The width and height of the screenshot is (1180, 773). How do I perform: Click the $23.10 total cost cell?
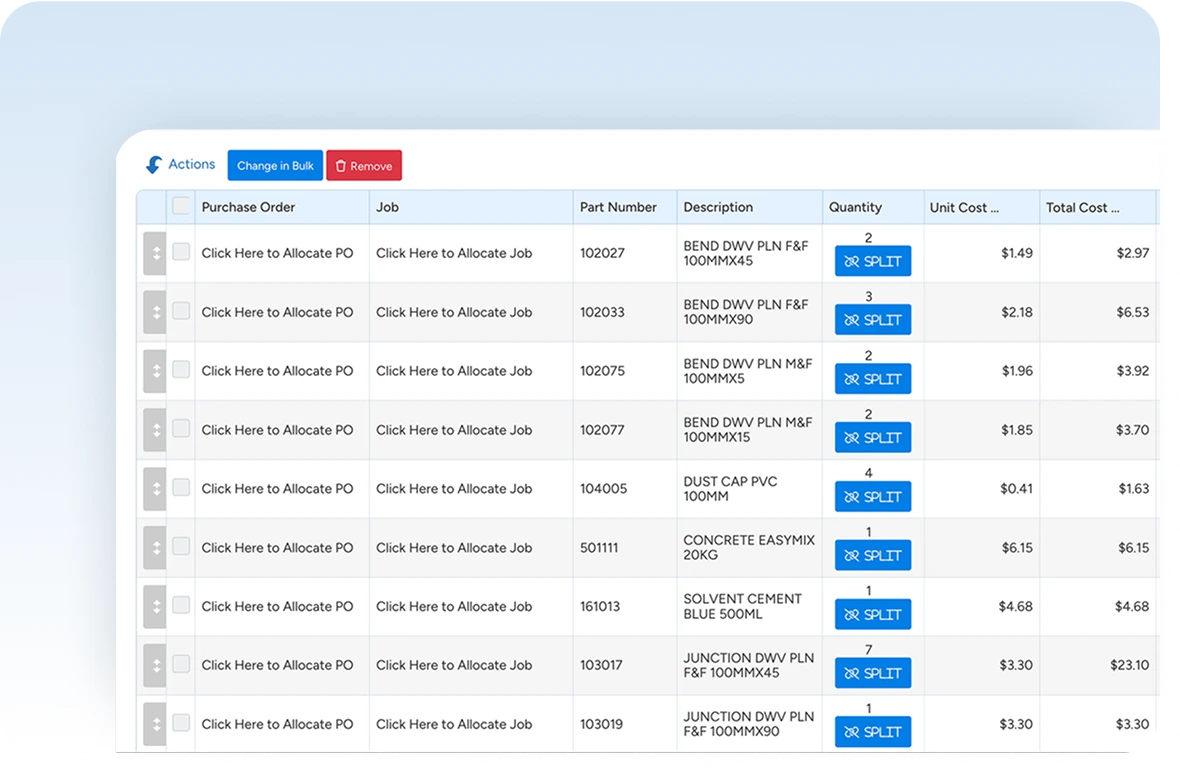point(1129,665)
